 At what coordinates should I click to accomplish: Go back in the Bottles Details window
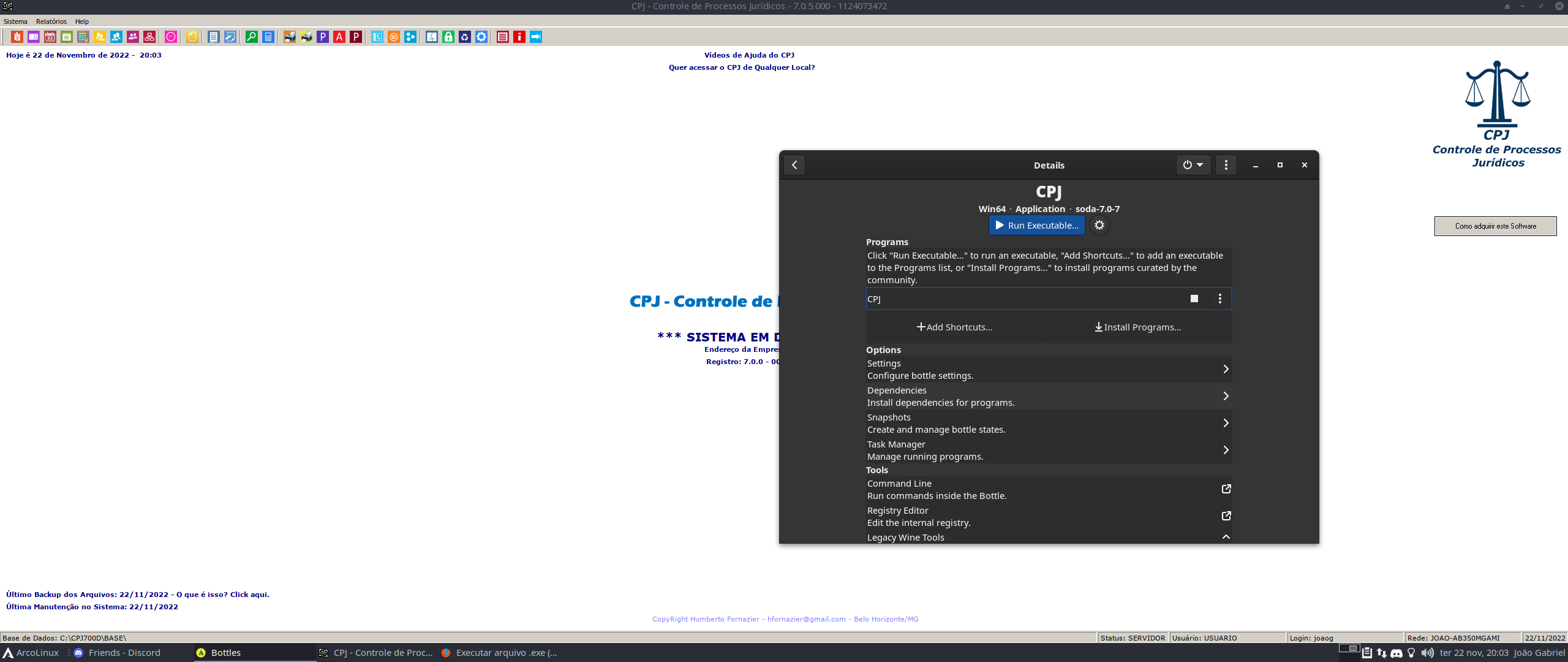pos(794,165)
